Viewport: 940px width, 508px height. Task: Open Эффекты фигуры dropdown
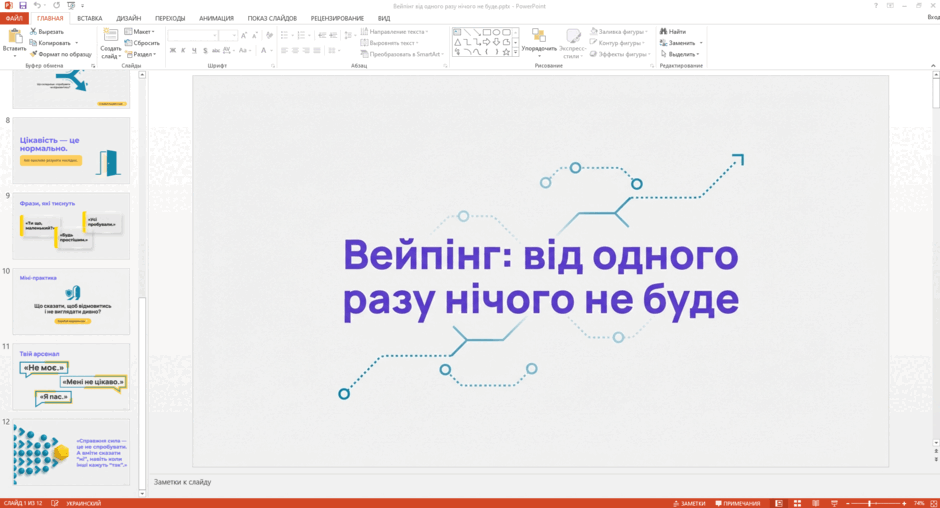(620, 54)
